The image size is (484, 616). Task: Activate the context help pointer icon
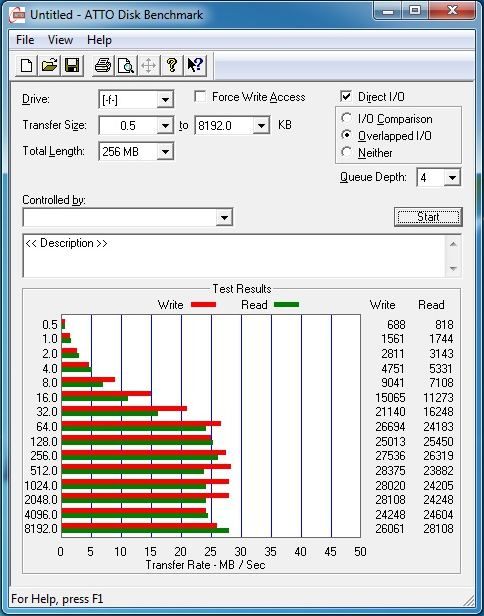(195, 65)
